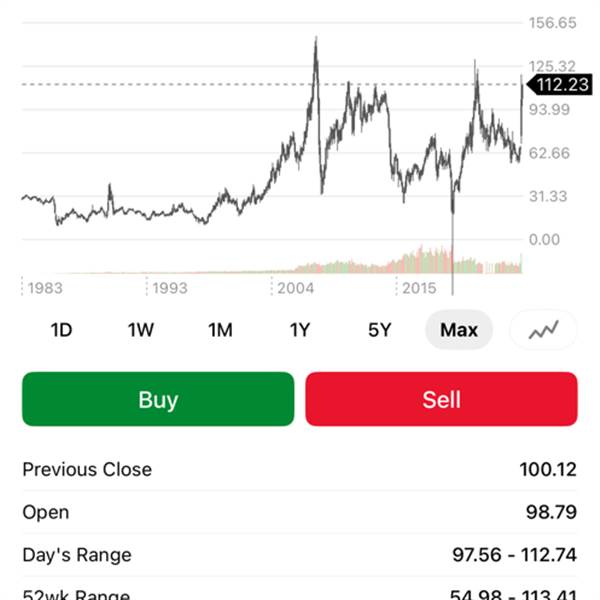This screenshot has width=600, height=600.
Task: Show the 1Y chart range
Action: (300, 330)
